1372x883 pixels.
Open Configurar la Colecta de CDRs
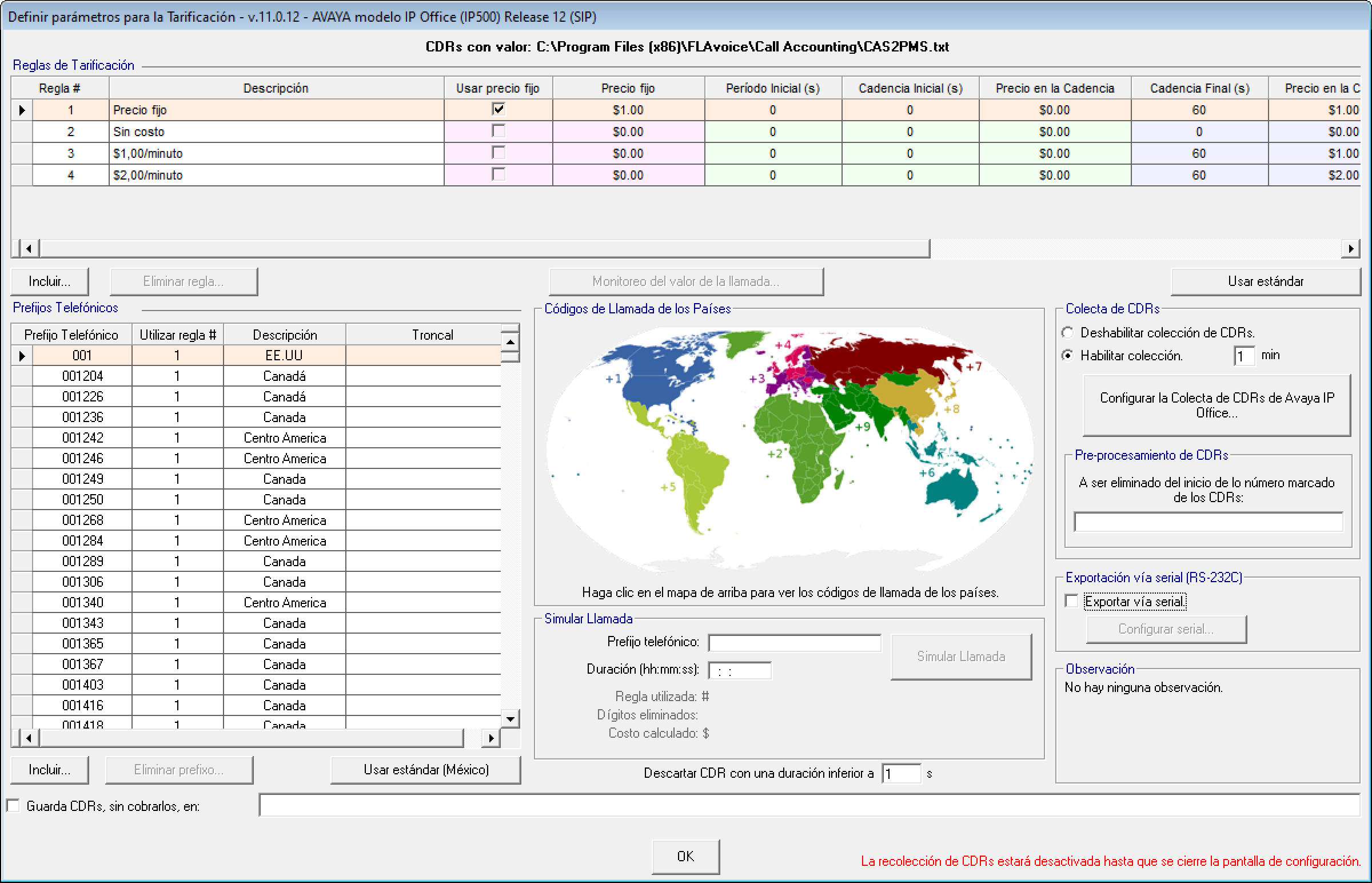pos(1216,405)
